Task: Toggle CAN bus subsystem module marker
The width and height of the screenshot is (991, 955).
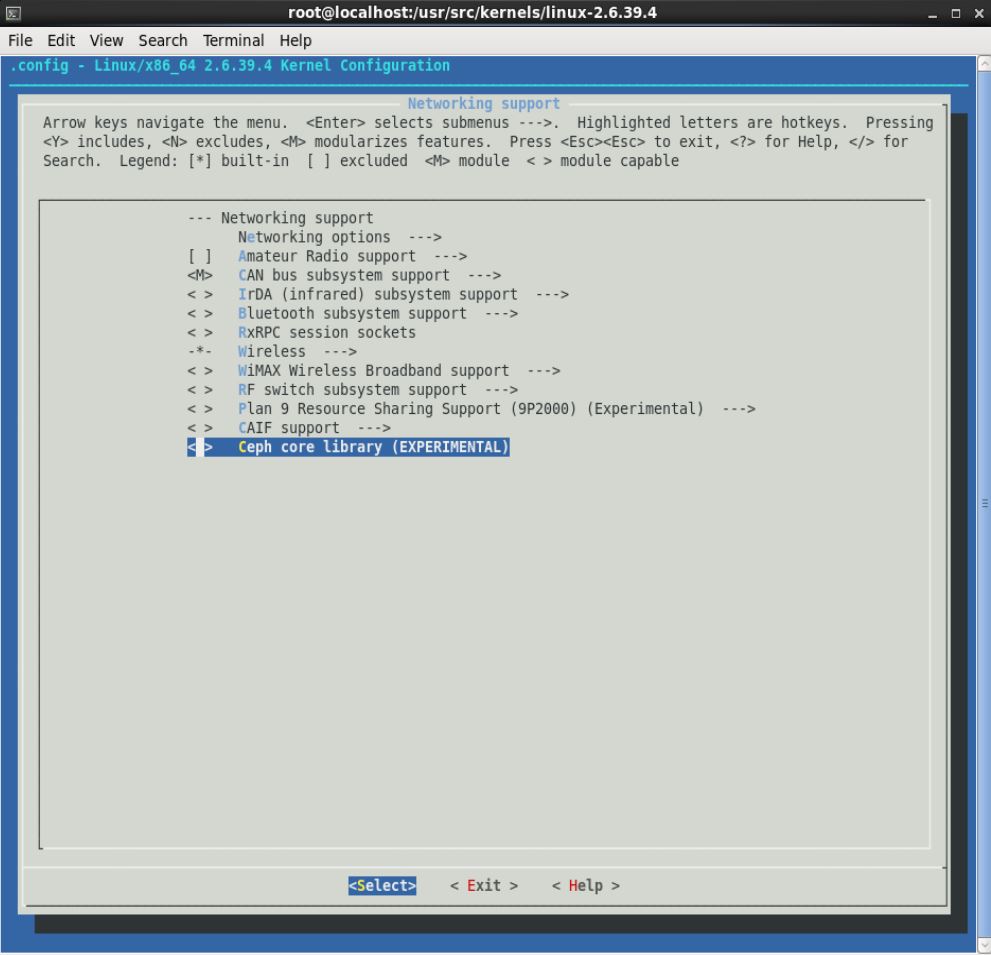Action: pos(200,276)
